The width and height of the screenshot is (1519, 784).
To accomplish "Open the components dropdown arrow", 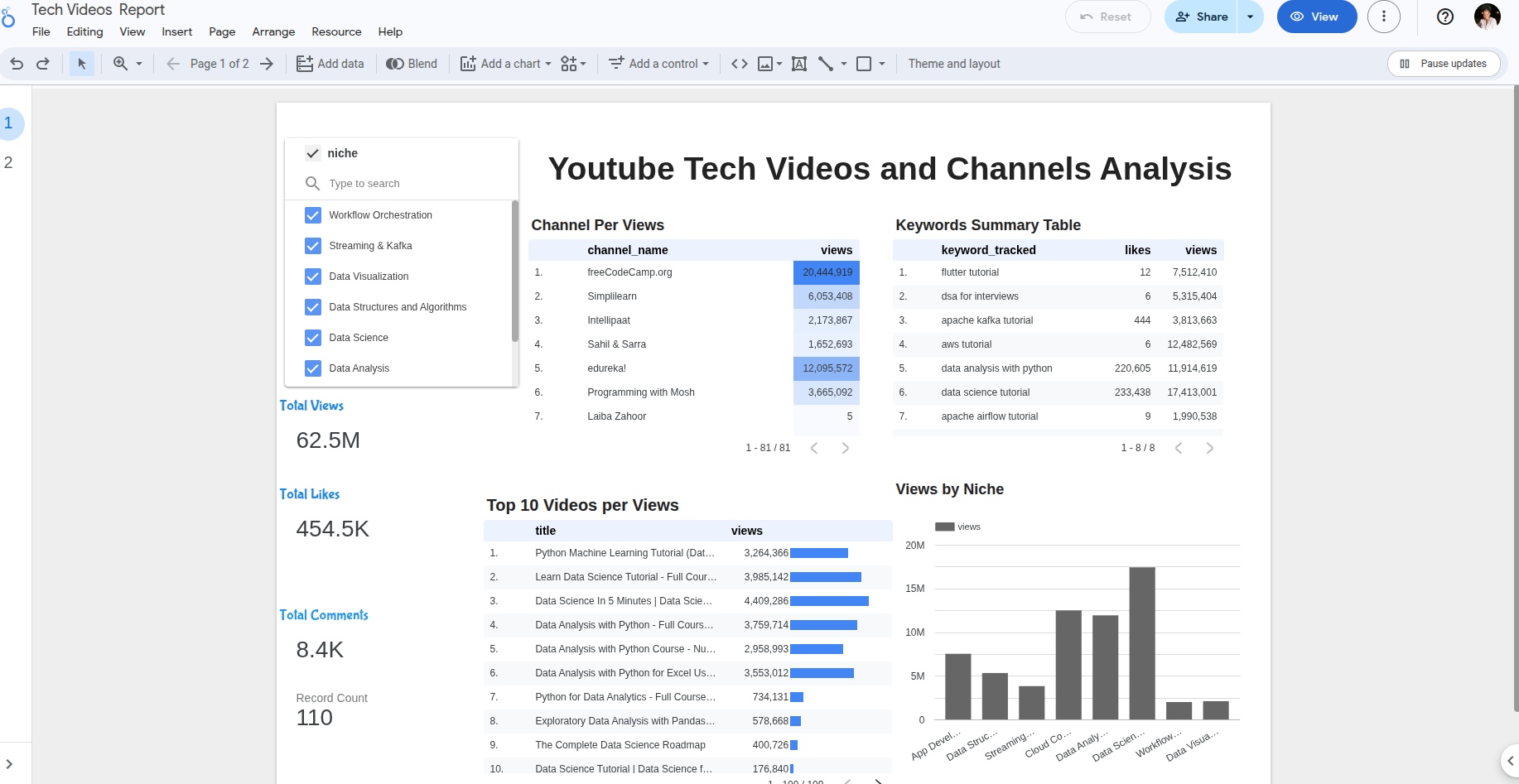I will tap(583, 64).
